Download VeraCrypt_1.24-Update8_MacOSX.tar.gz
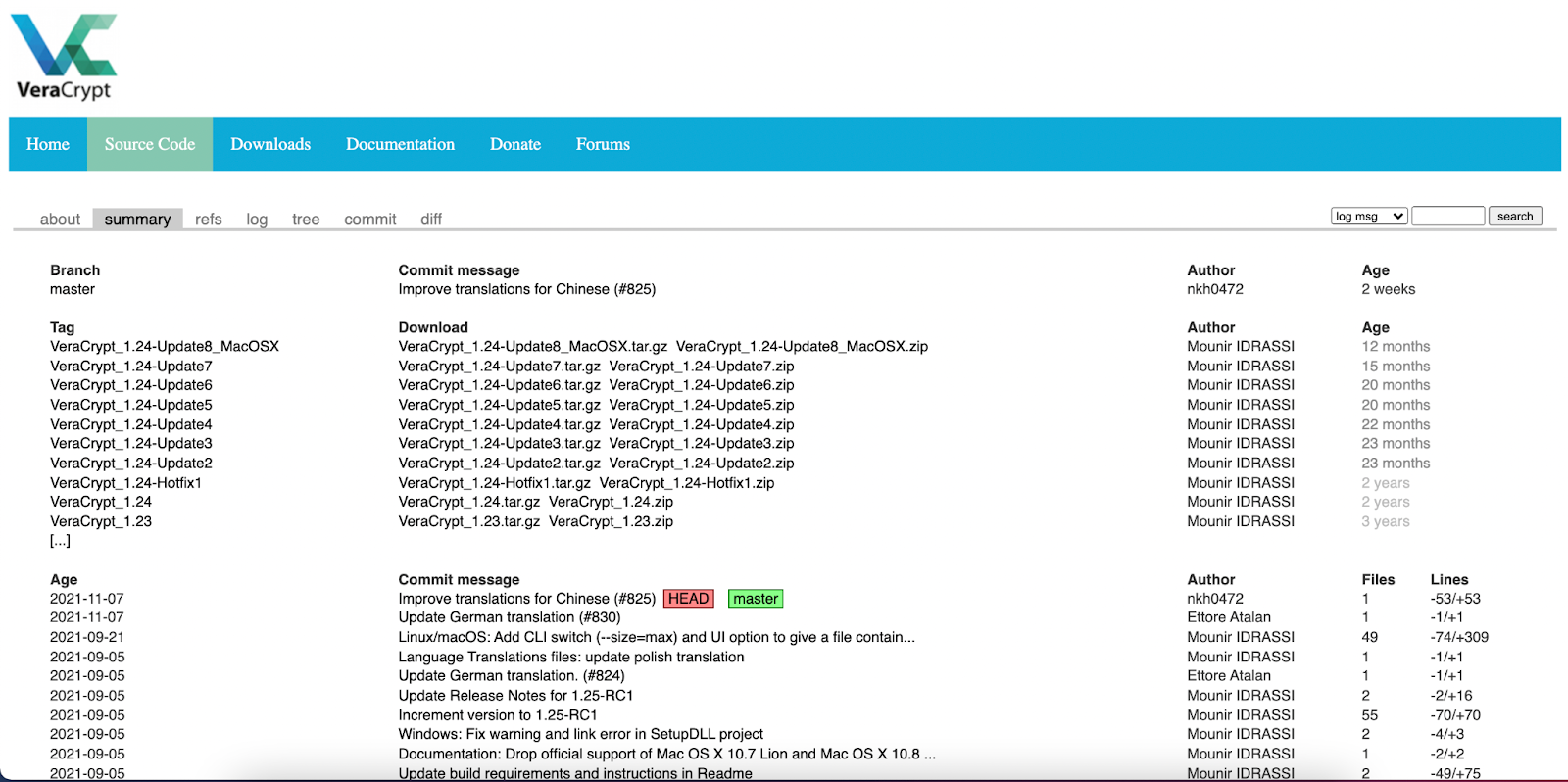1568x782 pixels. [x=533, y=346]
